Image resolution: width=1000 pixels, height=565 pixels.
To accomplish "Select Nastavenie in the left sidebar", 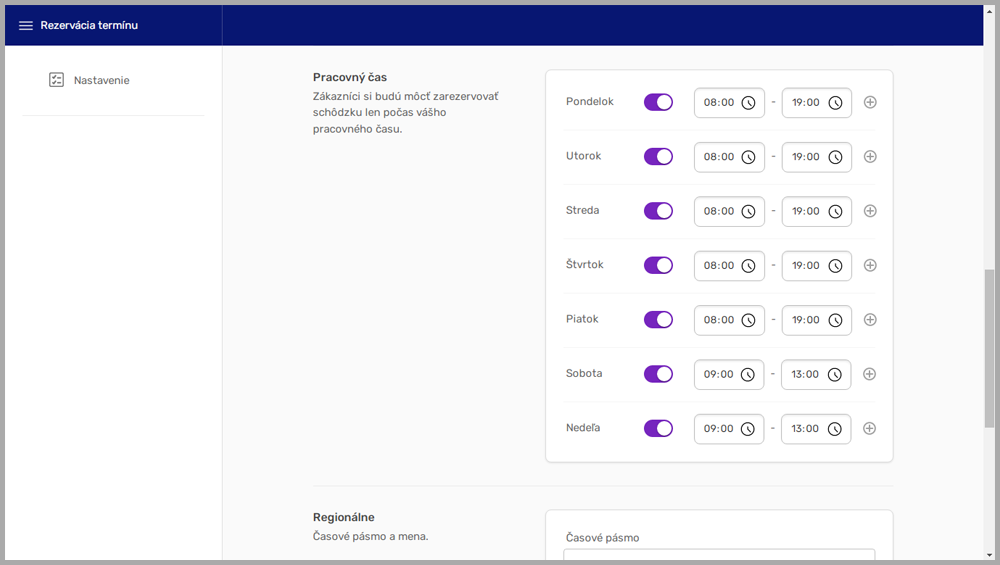I will coord(101,80).
